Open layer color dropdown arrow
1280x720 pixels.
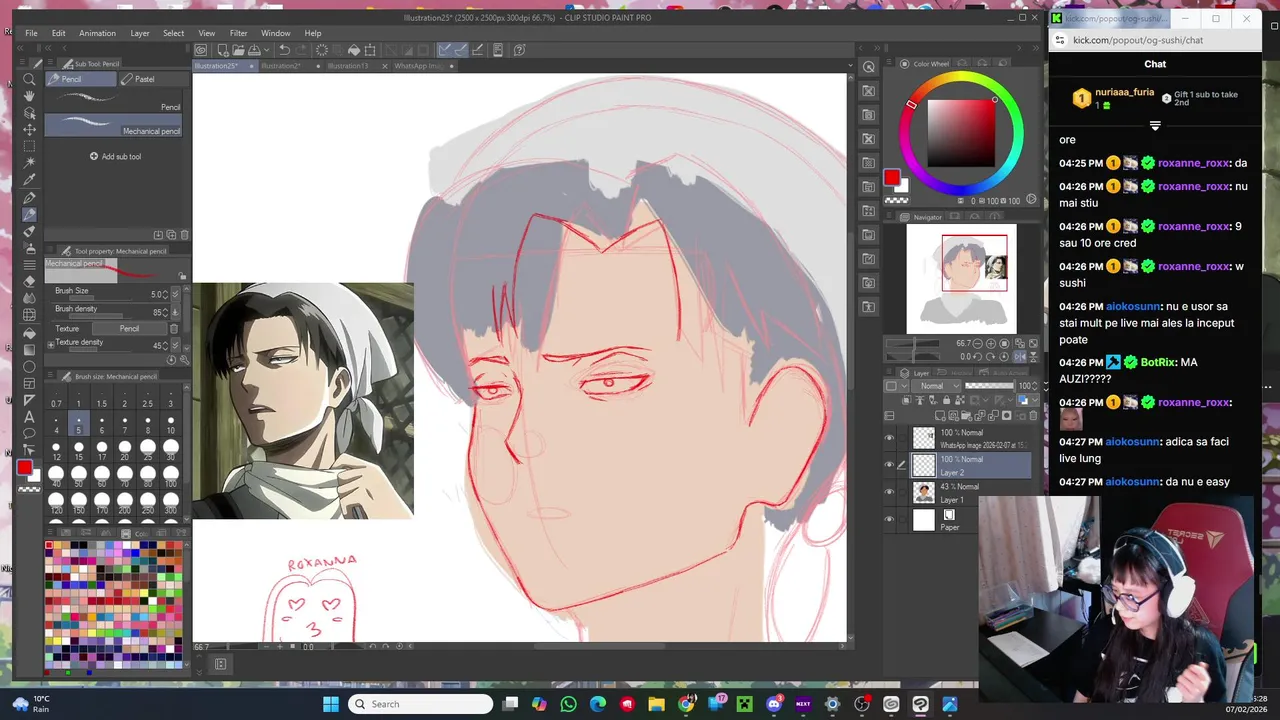pos(1036,401)
